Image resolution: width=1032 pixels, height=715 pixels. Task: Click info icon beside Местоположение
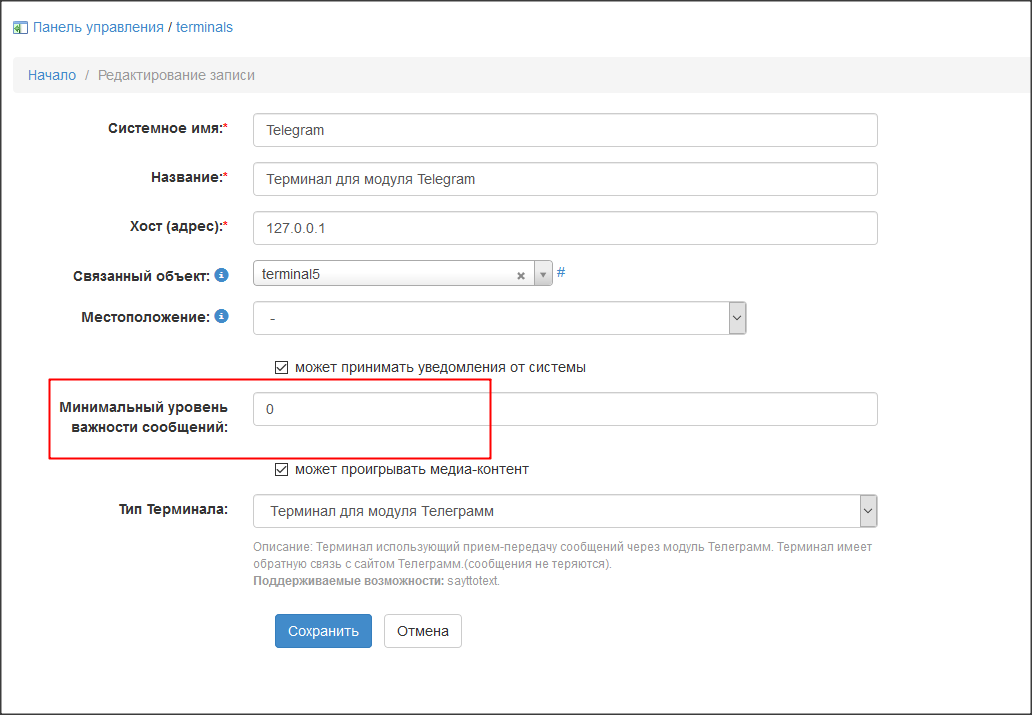pyautogui.click(x=222, y=317)
